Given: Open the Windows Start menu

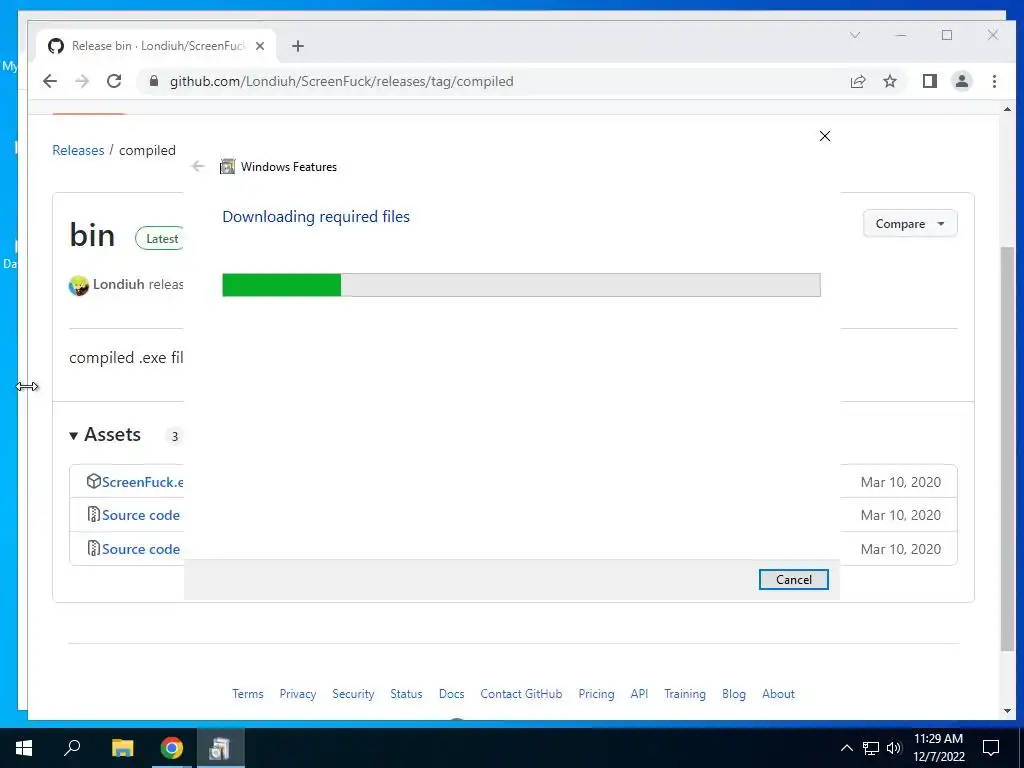Looking at the screenshot, I should point(24,748).
